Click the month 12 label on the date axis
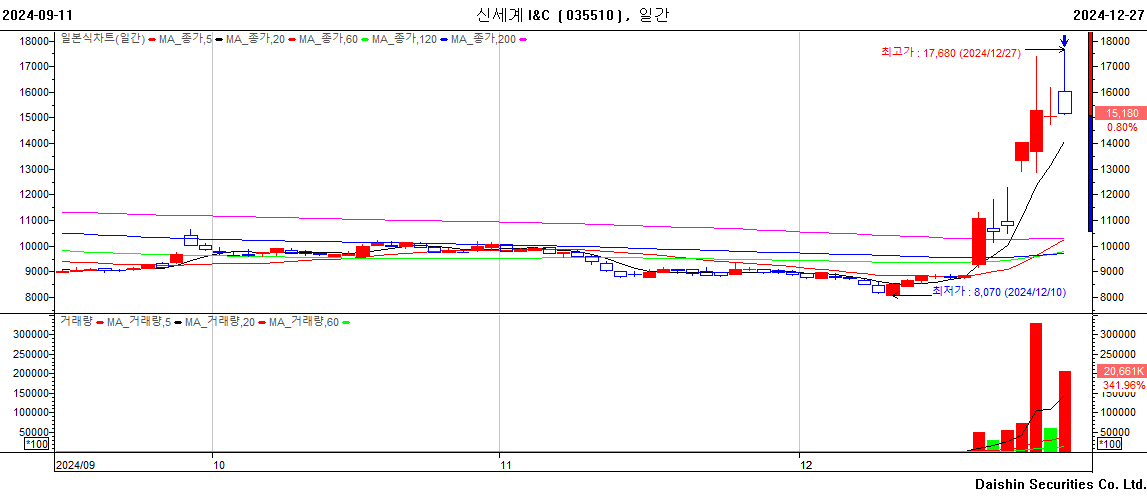 pyautogui.click(x=805, y=465)
